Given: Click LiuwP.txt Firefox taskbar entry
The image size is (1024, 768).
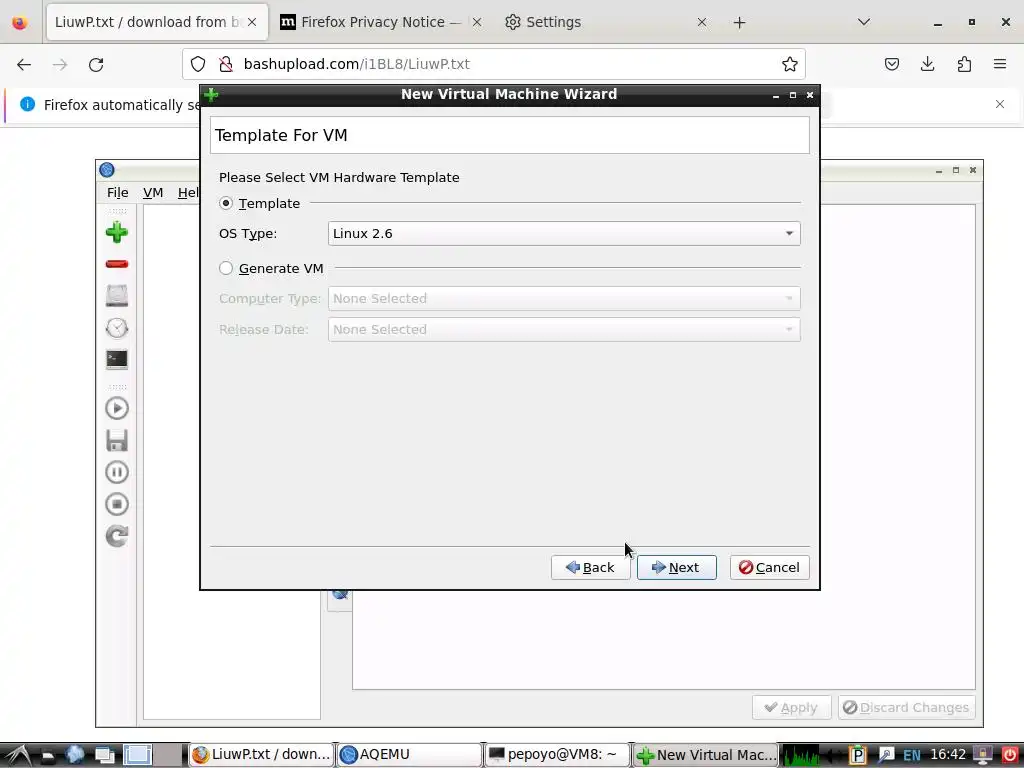Looking at the screenshot, I should 261,755.
